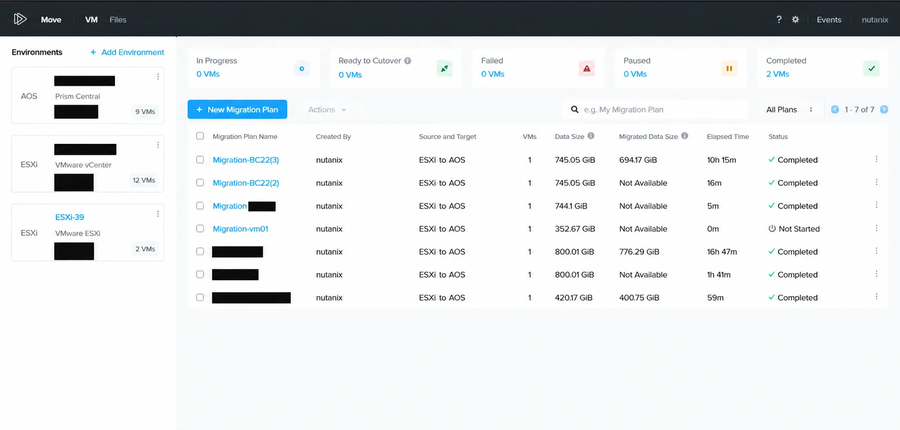Click info icon next to Migrated Data Size
The width and height of the screenshot is (900, 430).
[685, 136]
